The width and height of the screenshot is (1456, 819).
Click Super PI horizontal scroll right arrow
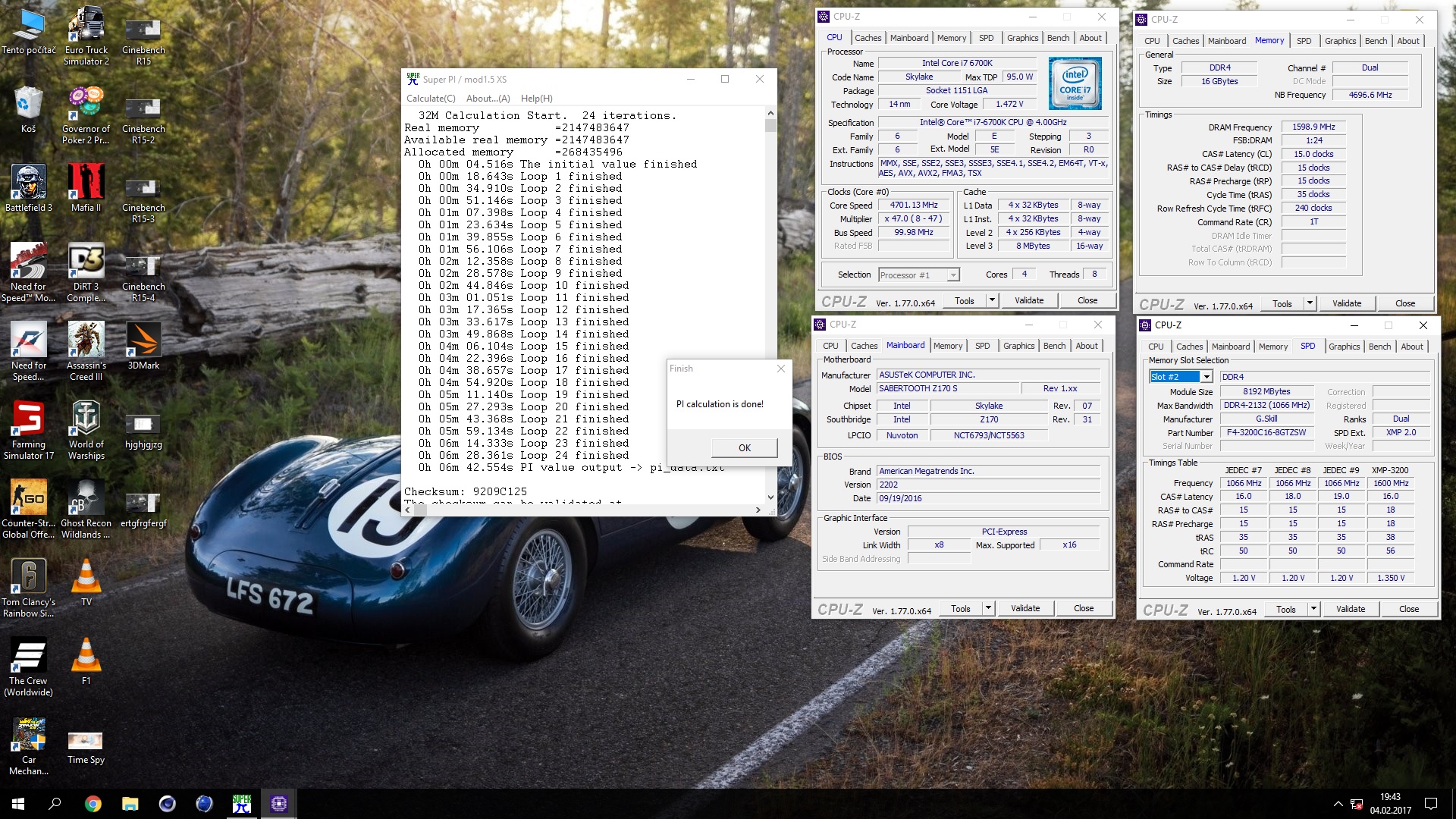[758, 510]
